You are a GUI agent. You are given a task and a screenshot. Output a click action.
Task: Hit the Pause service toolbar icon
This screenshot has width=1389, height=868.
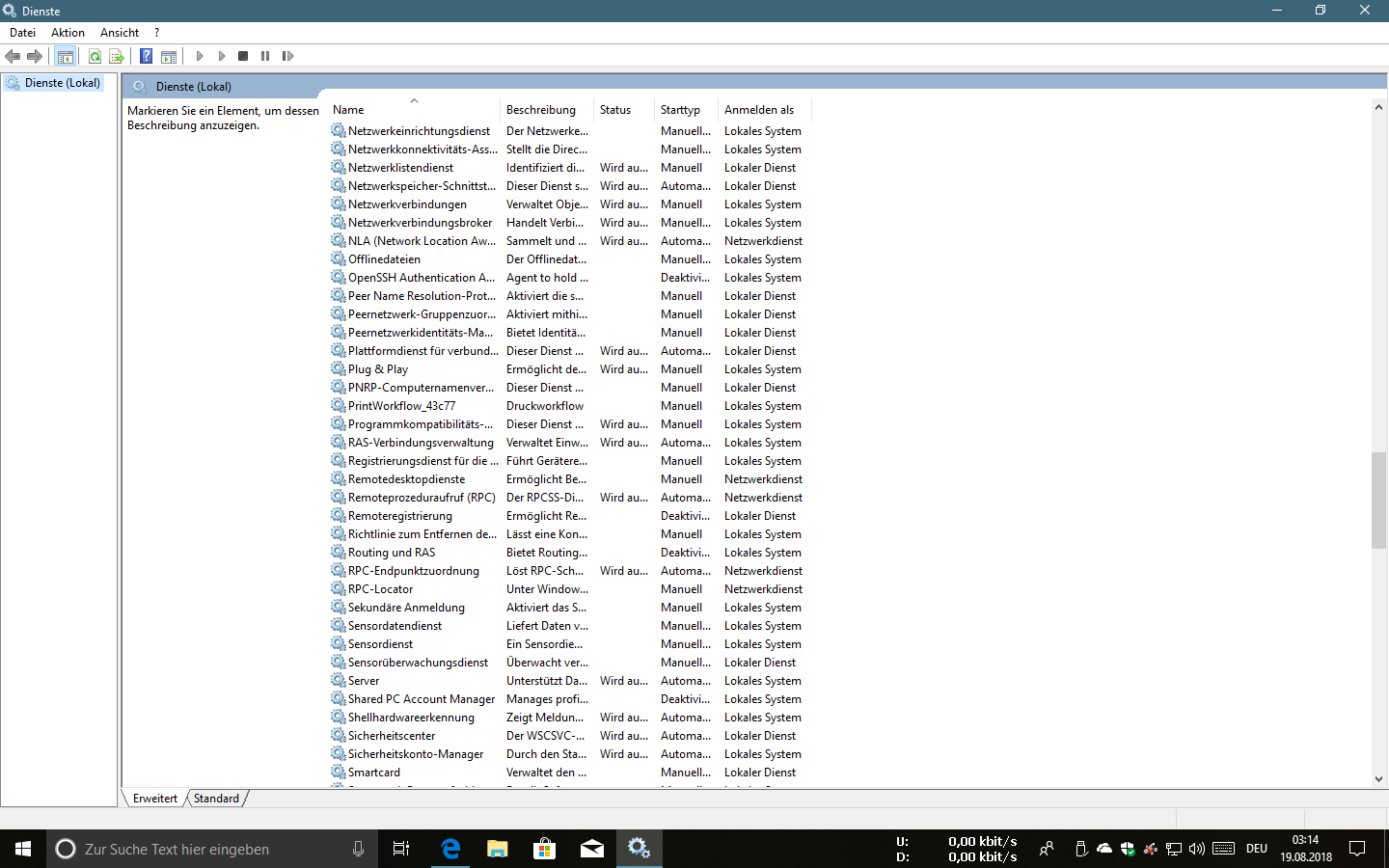[x=265, y=56]
